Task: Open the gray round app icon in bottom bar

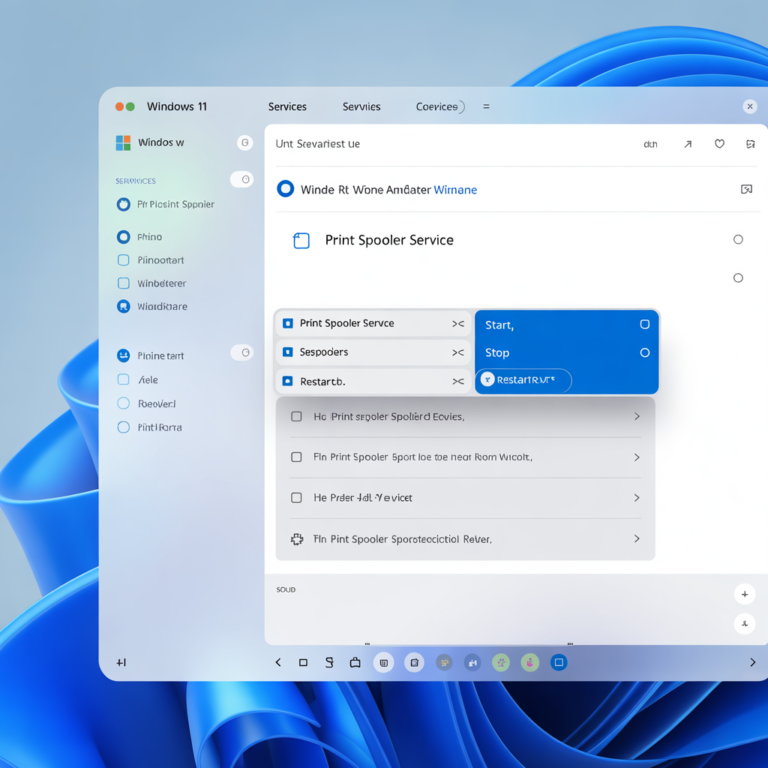Action: (444, 663)
